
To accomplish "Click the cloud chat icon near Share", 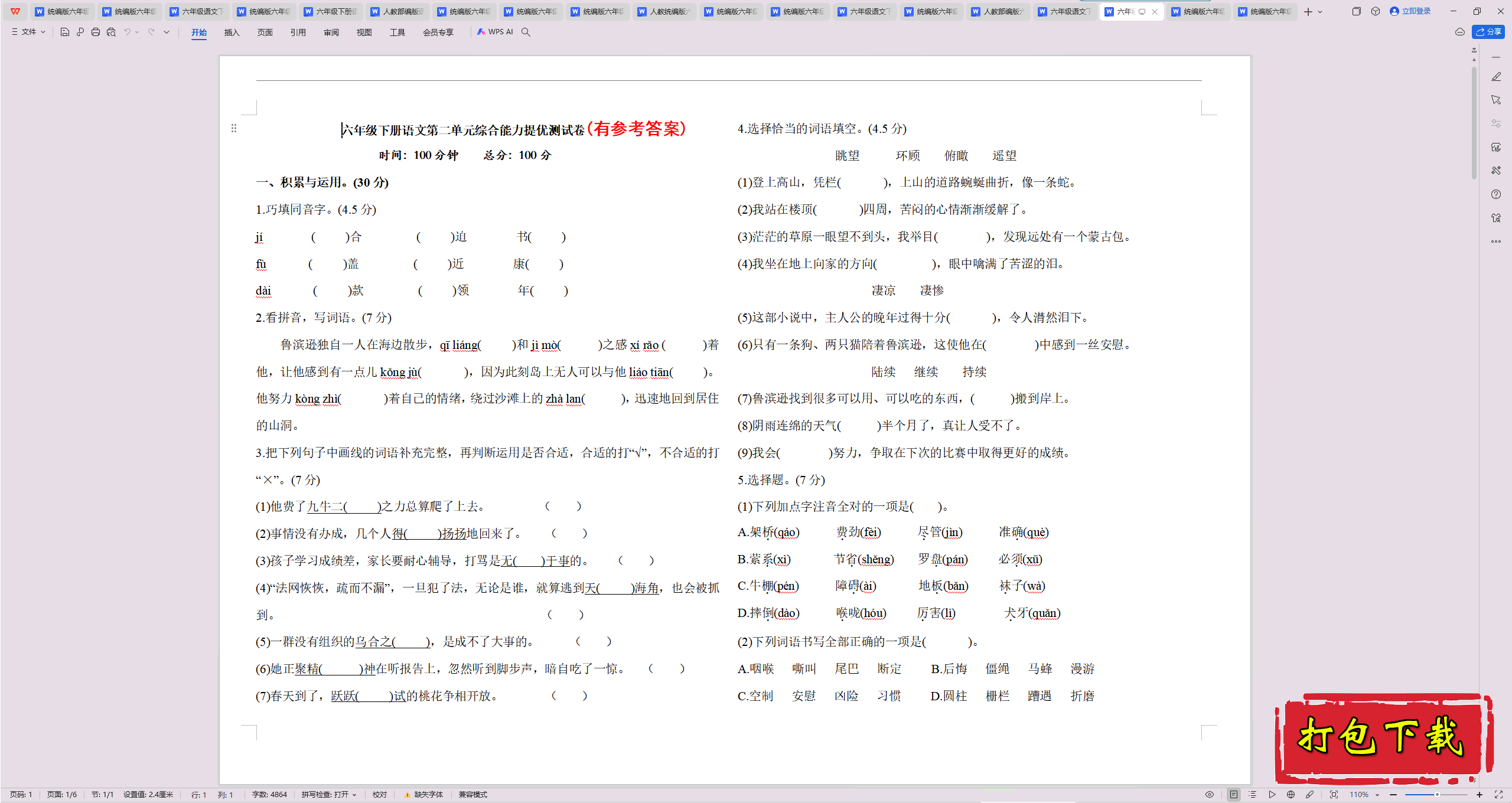I will tap(1460, 32).
